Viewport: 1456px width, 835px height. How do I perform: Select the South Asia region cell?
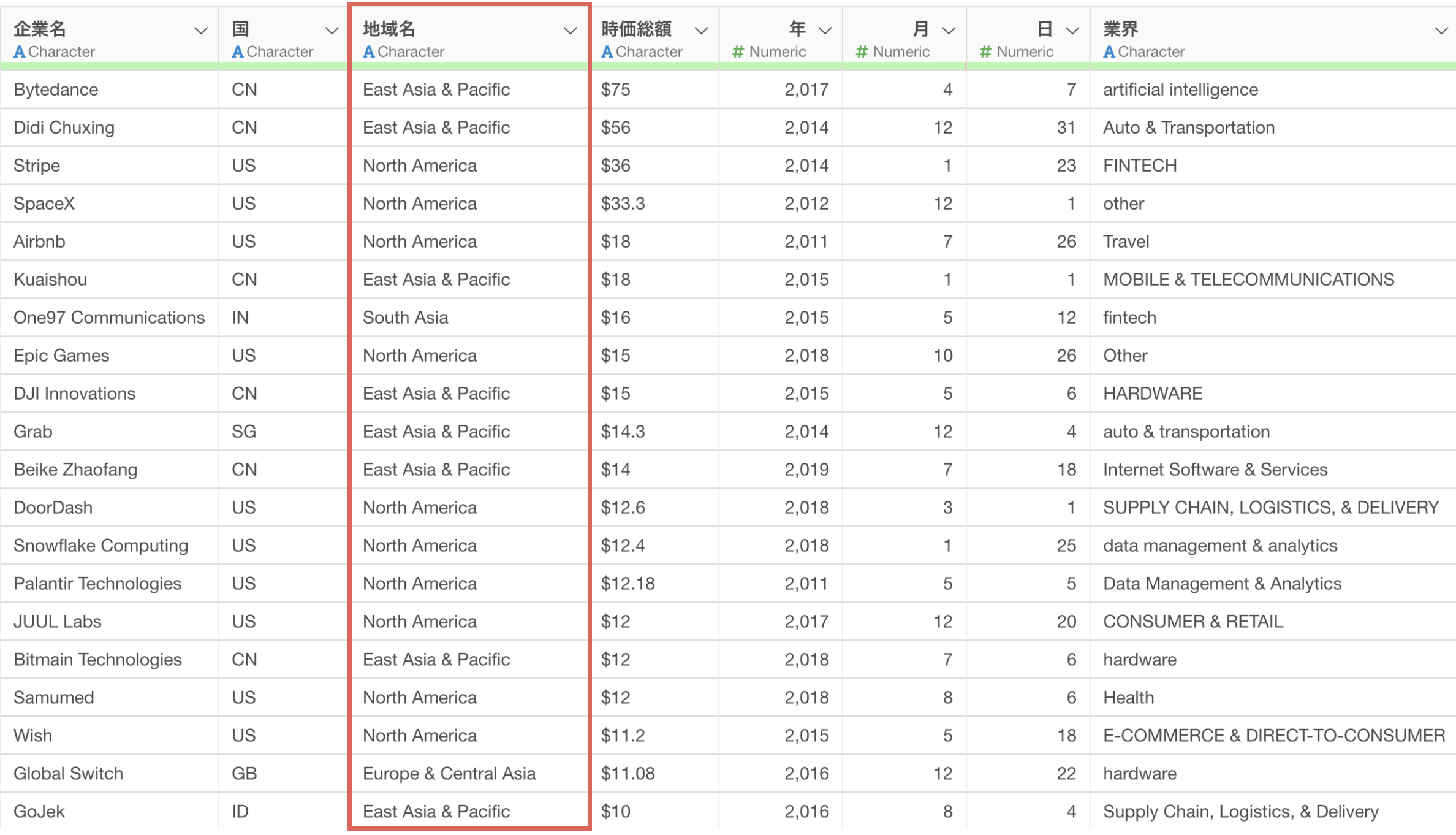(405, 318)
